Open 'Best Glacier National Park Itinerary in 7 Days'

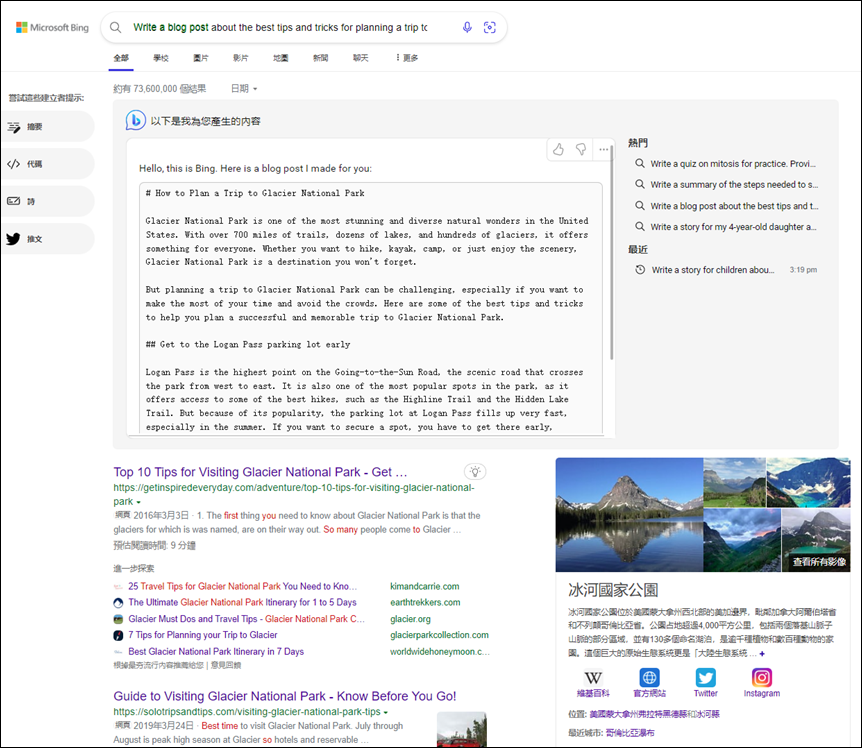(x=216, y=651)
